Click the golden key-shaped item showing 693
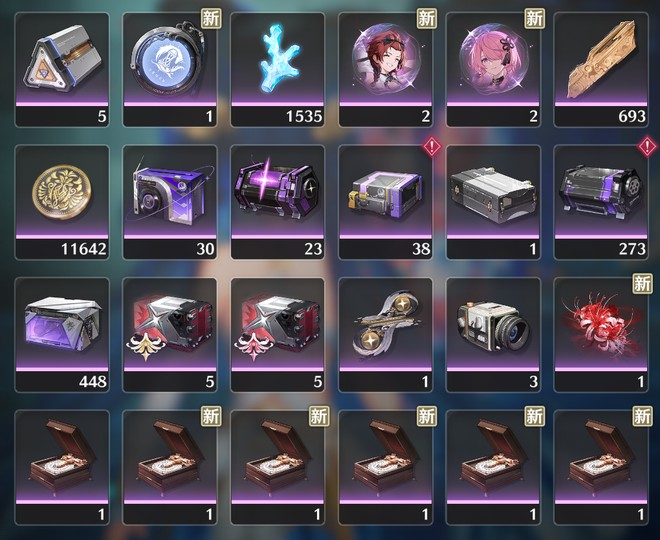This screenshot has width=660, height=540. [601, 70]
